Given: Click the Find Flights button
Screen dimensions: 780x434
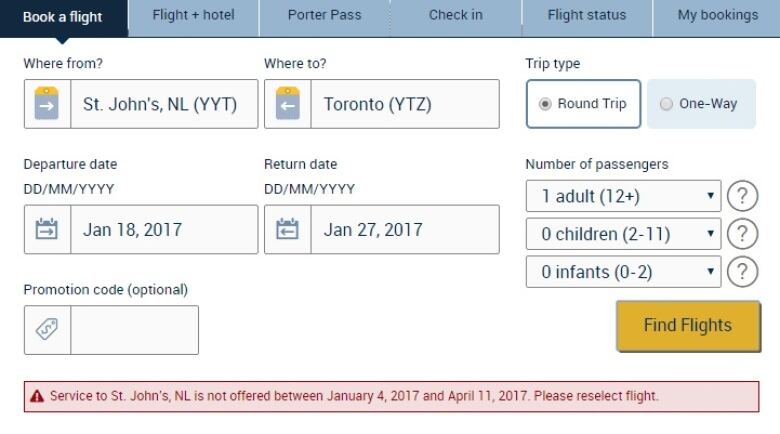Looking at the screenshot, I should click(688, 326).
